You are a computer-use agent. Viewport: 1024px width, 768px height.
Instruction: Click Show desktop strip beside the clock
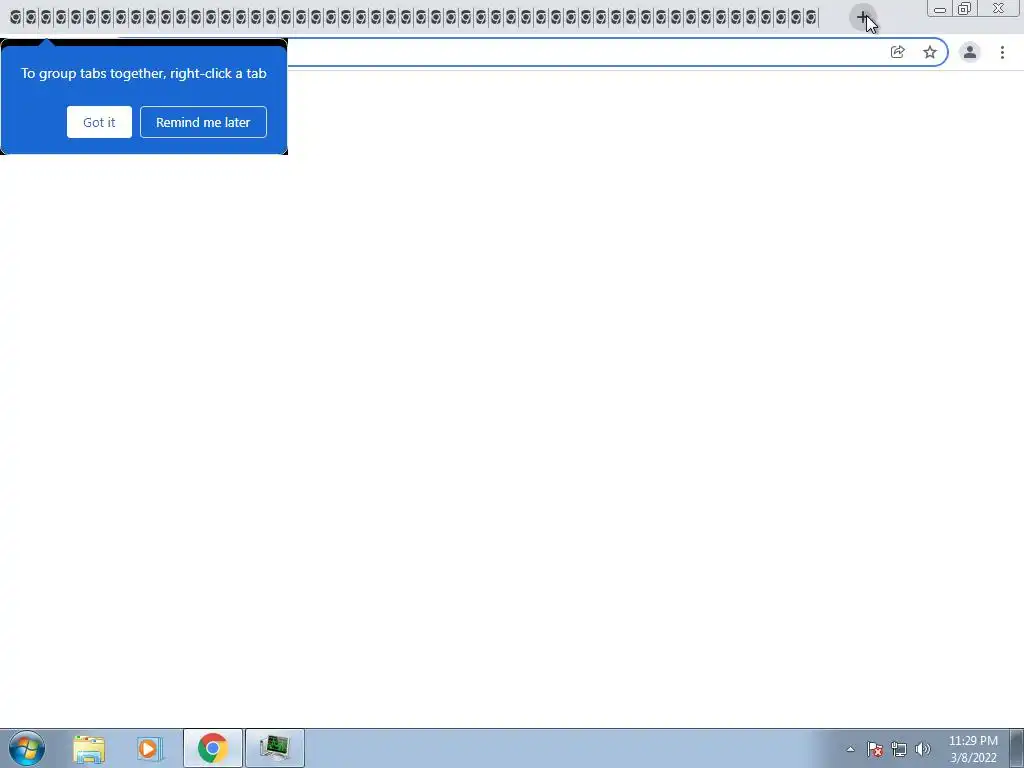(x=1017, y=748)
